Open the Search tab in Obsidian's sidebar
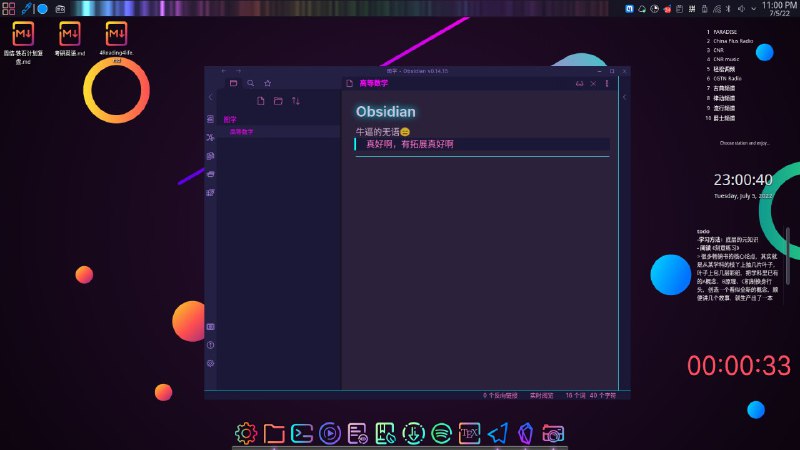800x450 pixels. click(x=251, y=83)
